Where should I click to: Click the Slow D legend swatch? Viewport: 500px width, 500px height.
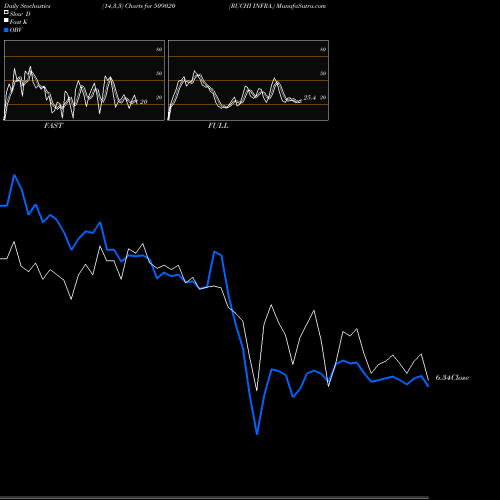click(x=6, y=13)
